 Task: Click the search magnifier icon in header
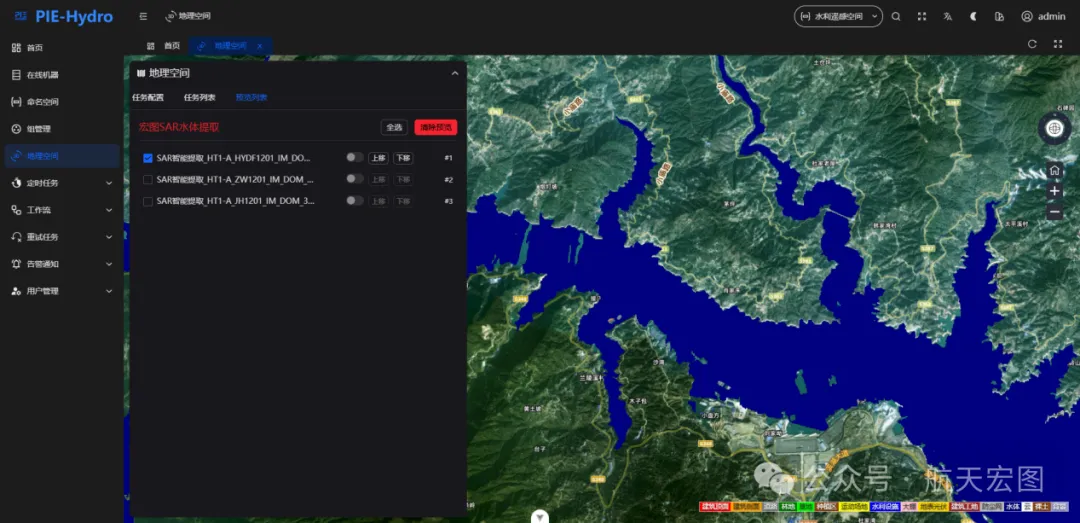[x=896, y=16]
